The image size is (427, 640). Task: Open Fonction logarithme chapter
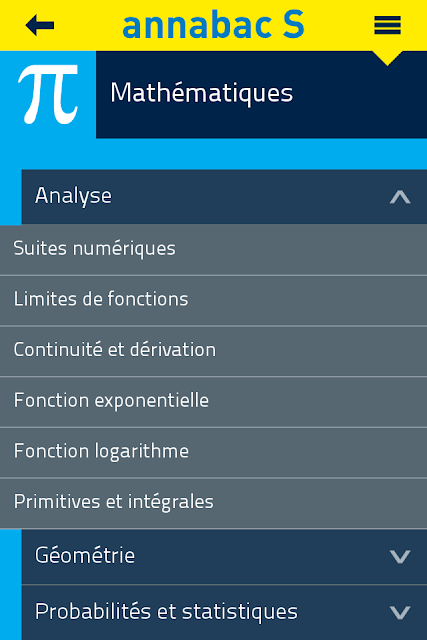[x=214, y=452]
